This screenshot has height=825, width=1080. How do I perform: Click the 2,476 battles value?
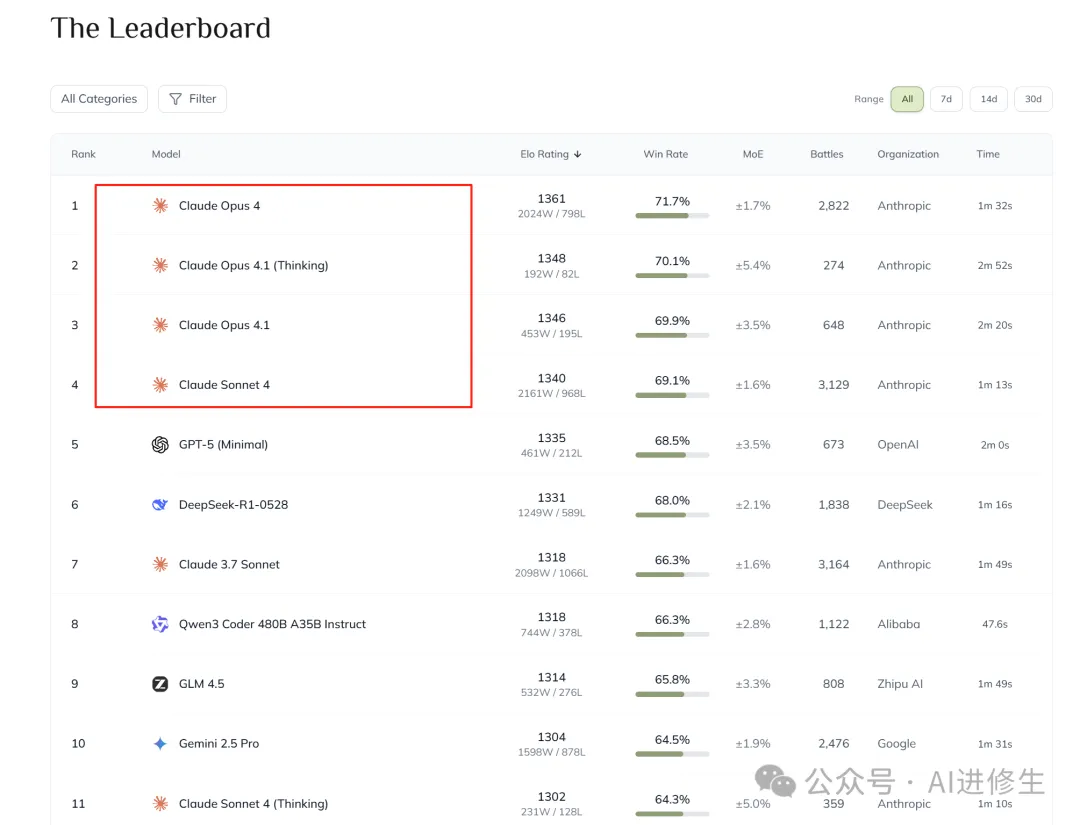[833, 744]
